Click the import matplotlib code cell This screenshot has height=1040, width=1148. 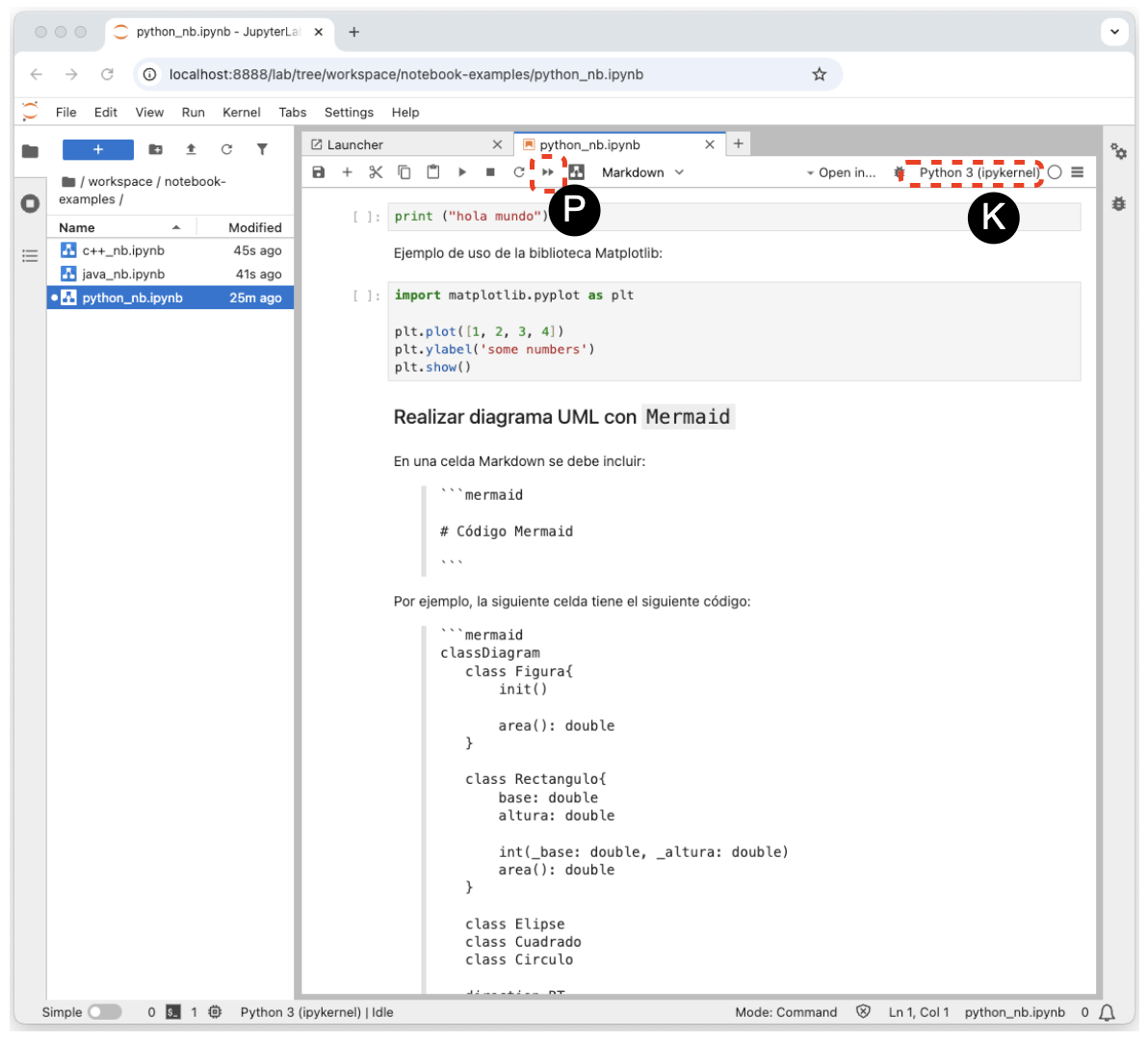734,331
